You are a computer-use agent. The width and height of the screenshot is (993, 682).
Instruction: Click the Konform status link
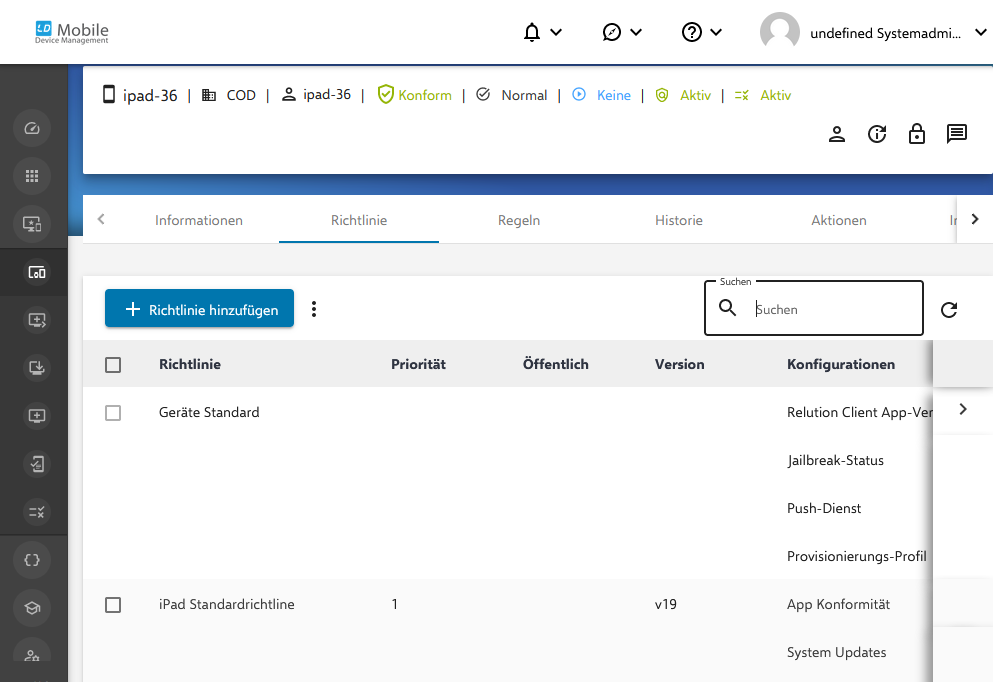[425, 95]
